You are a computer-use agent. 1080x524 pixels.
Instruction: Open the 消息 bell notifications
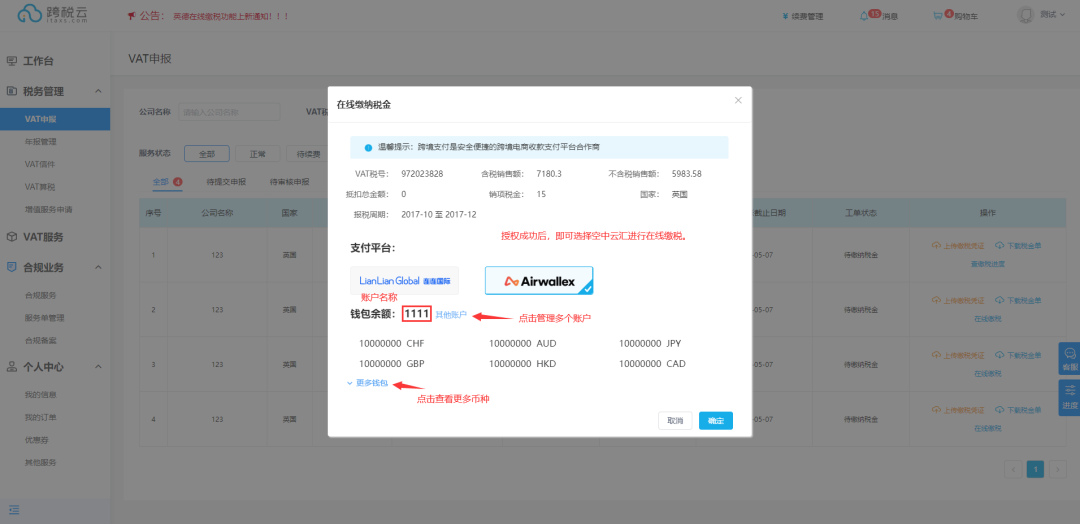click(879, 16)
